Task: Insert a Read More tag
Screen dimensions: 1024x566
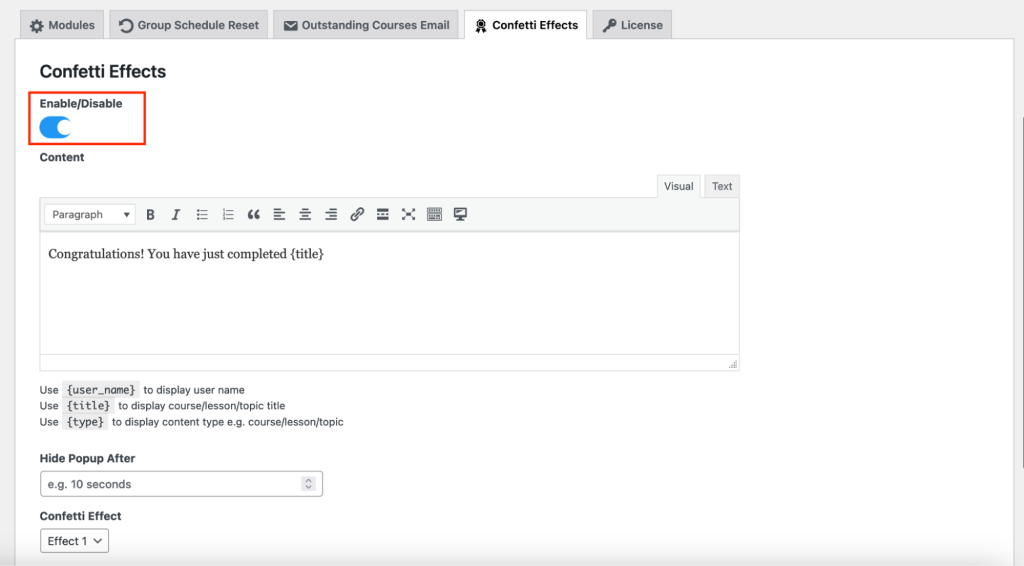Action: point(382,214)
